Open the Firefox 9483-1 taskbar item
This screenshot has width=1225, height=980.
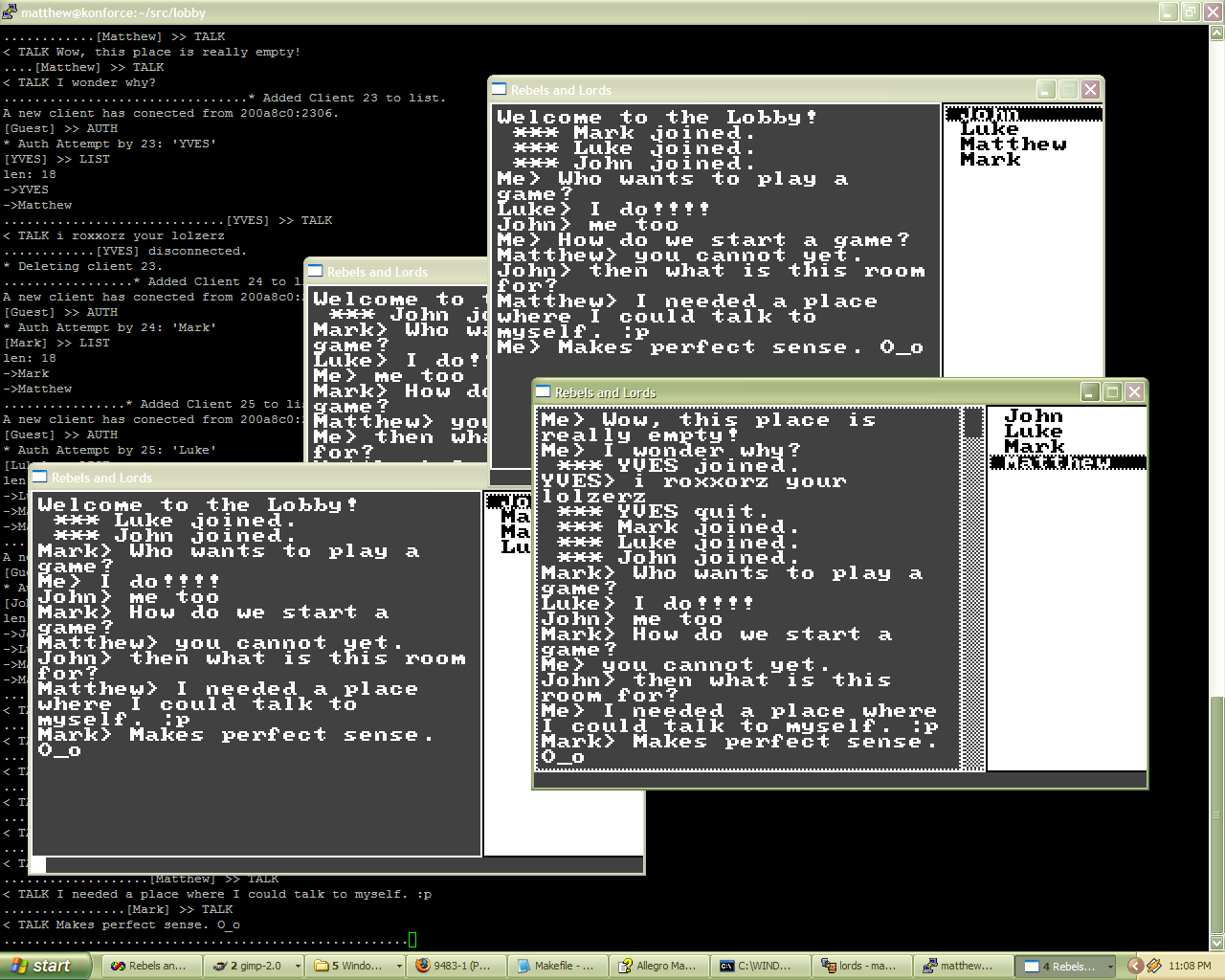click(456, 966)
